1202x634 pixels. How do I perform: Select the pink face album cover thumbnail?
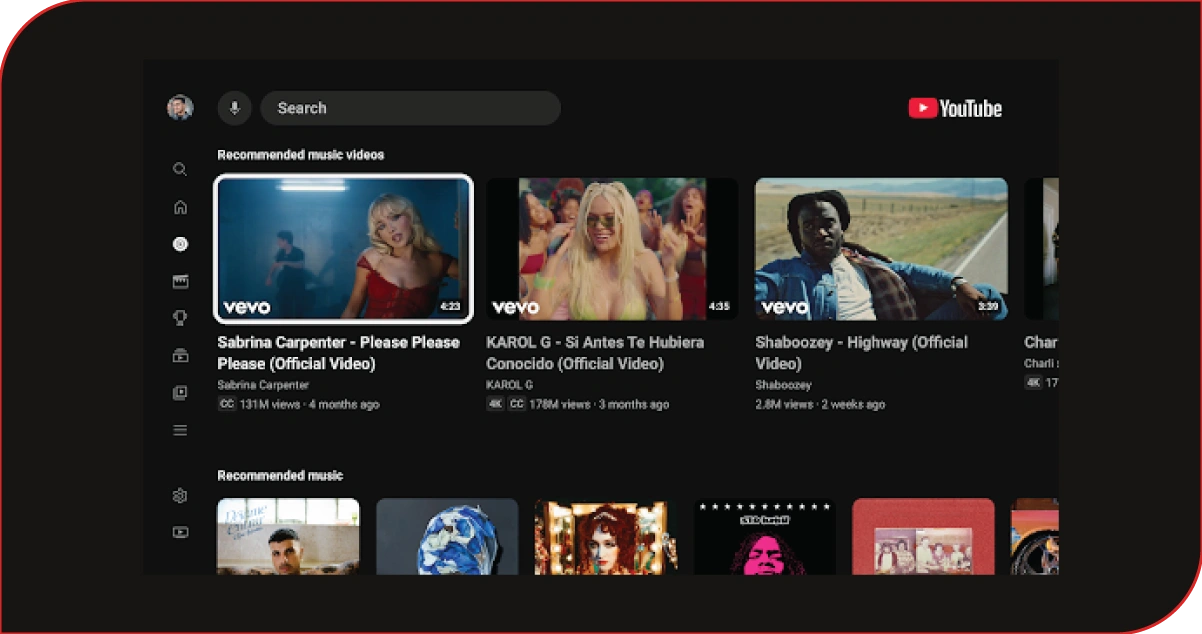pos(765,536)
